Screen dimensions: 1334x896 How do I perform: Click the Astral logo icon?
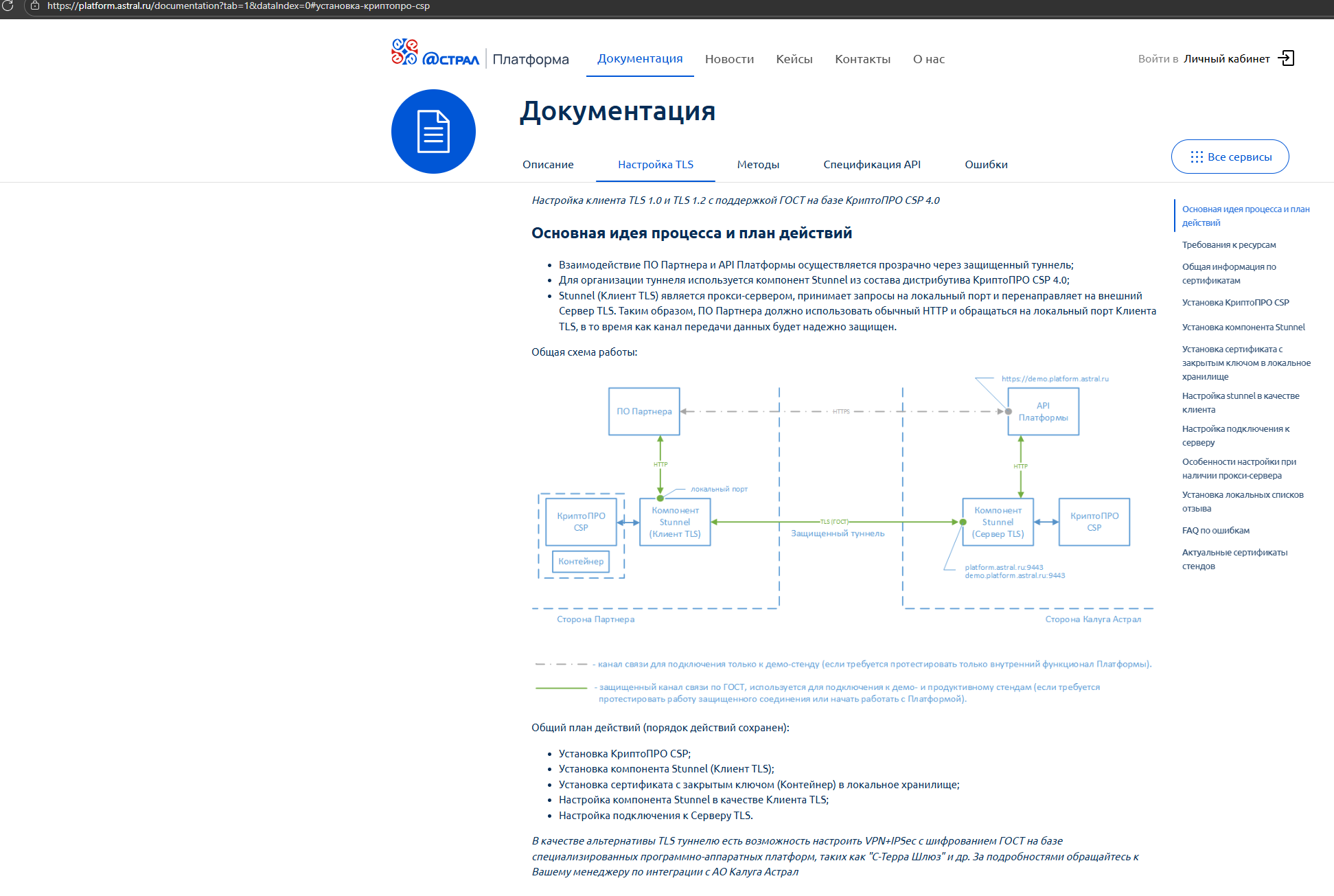click(404, 52)
